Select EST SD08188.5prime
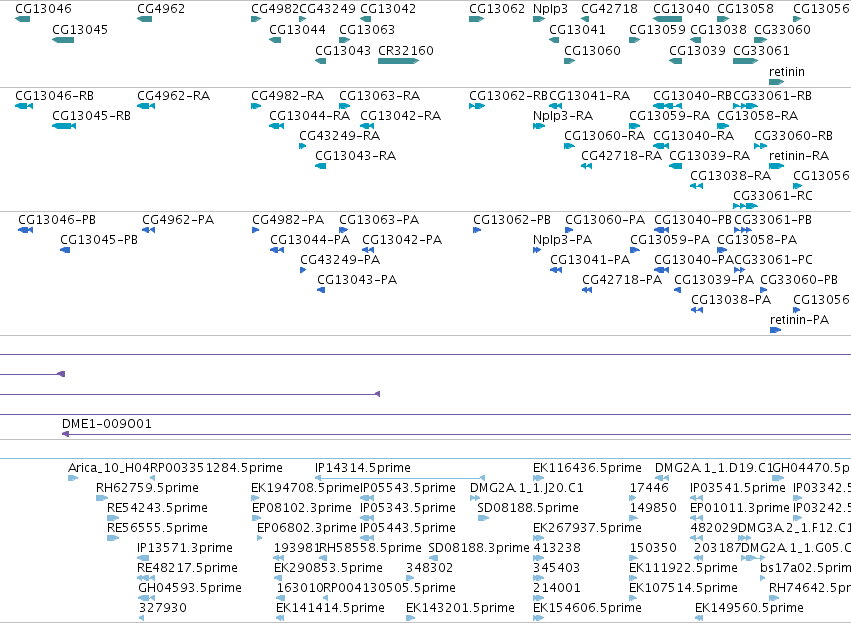Screen dimensions: 851x623 (x=528, y=508)
